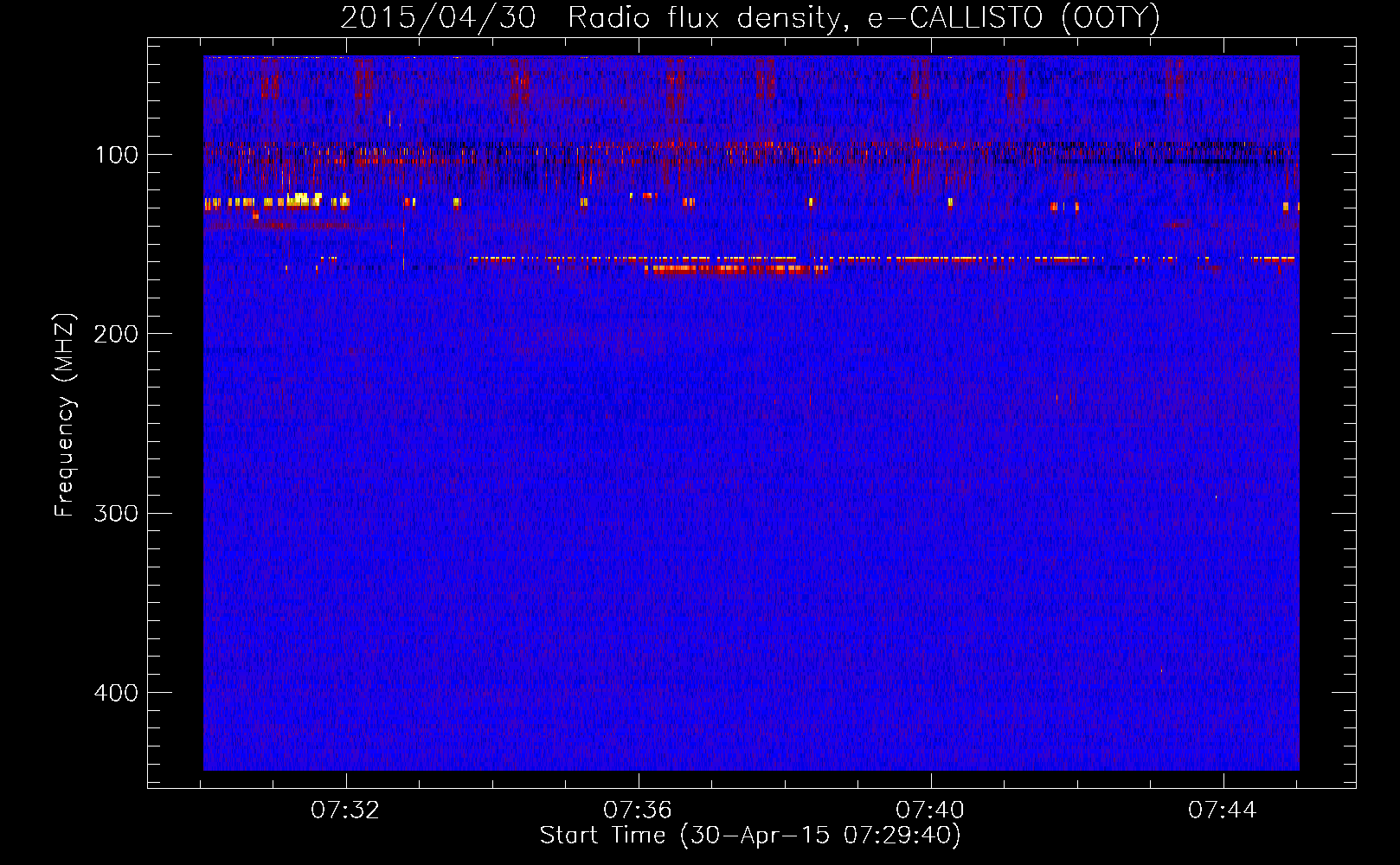Image resolution: width=1400 pixels, height=865 pixels.
Task: Click the '07:40' time axis label
Action: (930, 811)
